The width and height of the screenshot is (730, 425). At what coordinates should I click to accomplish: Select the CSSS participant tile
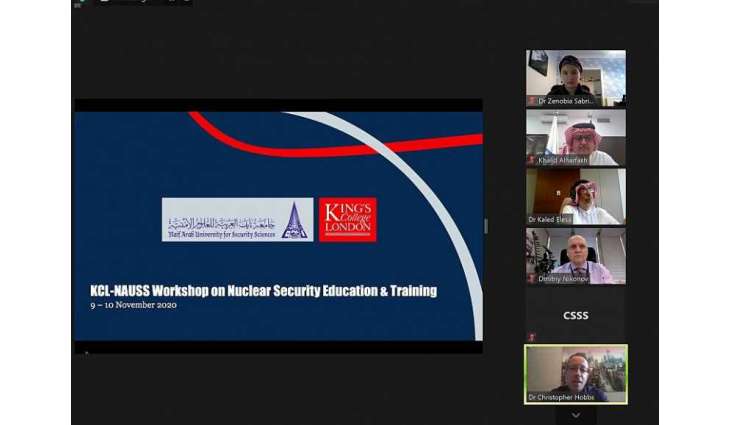pyautogui.click(x=576, y=315)
